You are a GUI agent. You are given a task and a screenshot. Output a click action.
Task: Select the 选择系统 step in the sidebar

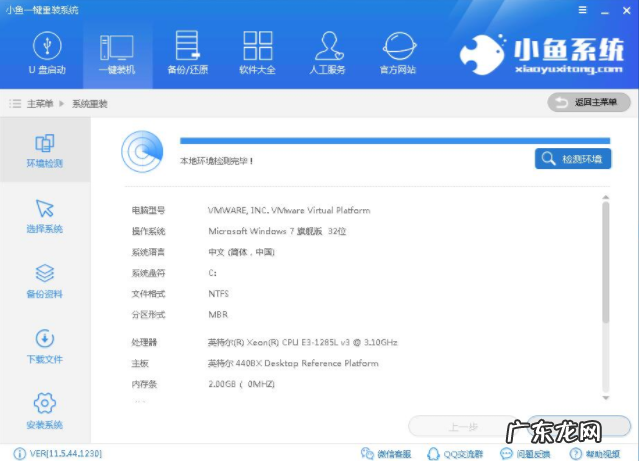coord(45,216)
